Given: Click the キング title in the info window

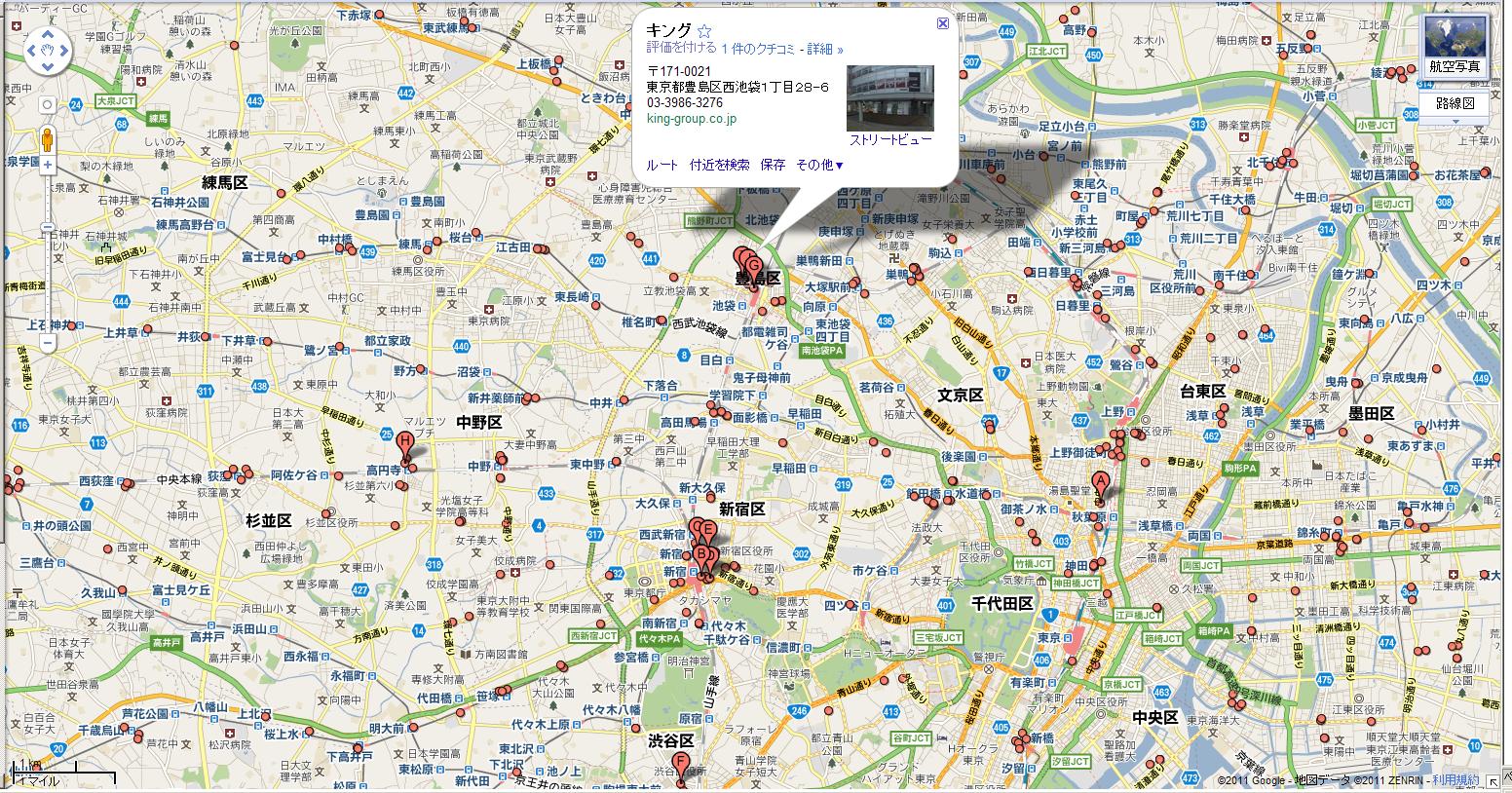Looking at the screenshot, I should pos(669,30).
